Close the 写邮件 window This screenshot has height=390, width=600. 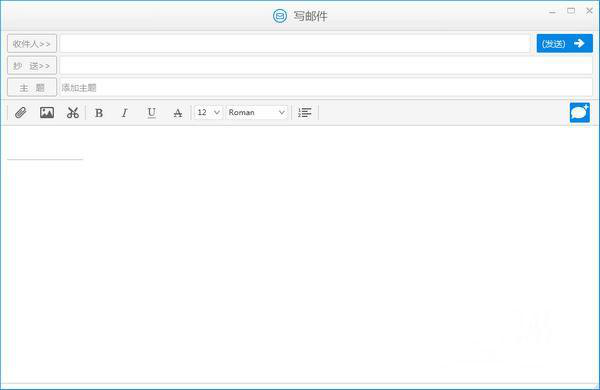click(589, 11)
